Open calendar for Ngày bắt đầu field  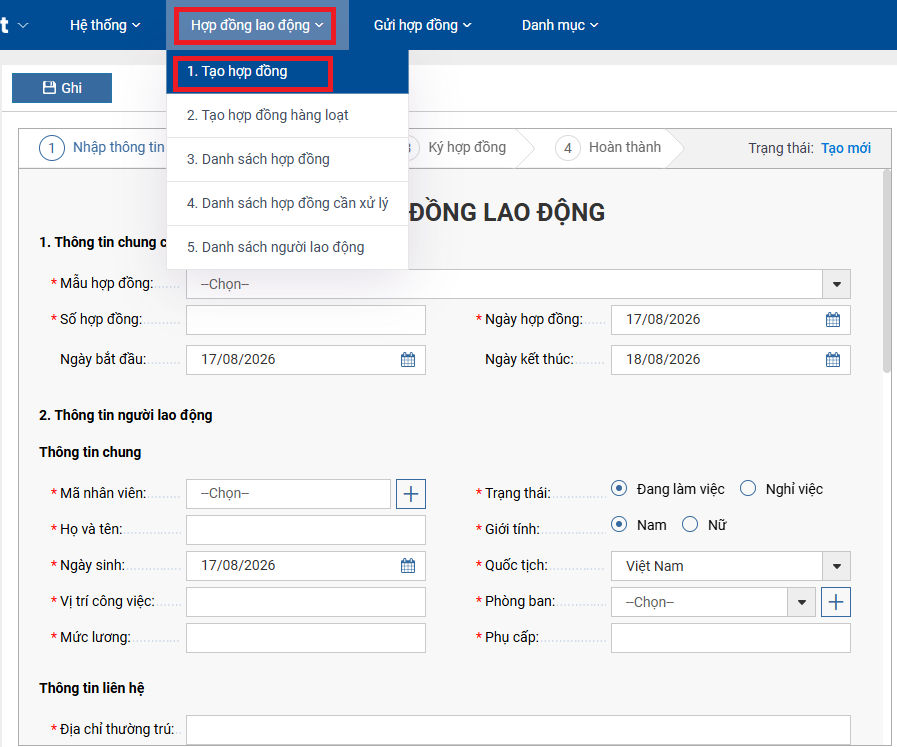coord(408,360)
